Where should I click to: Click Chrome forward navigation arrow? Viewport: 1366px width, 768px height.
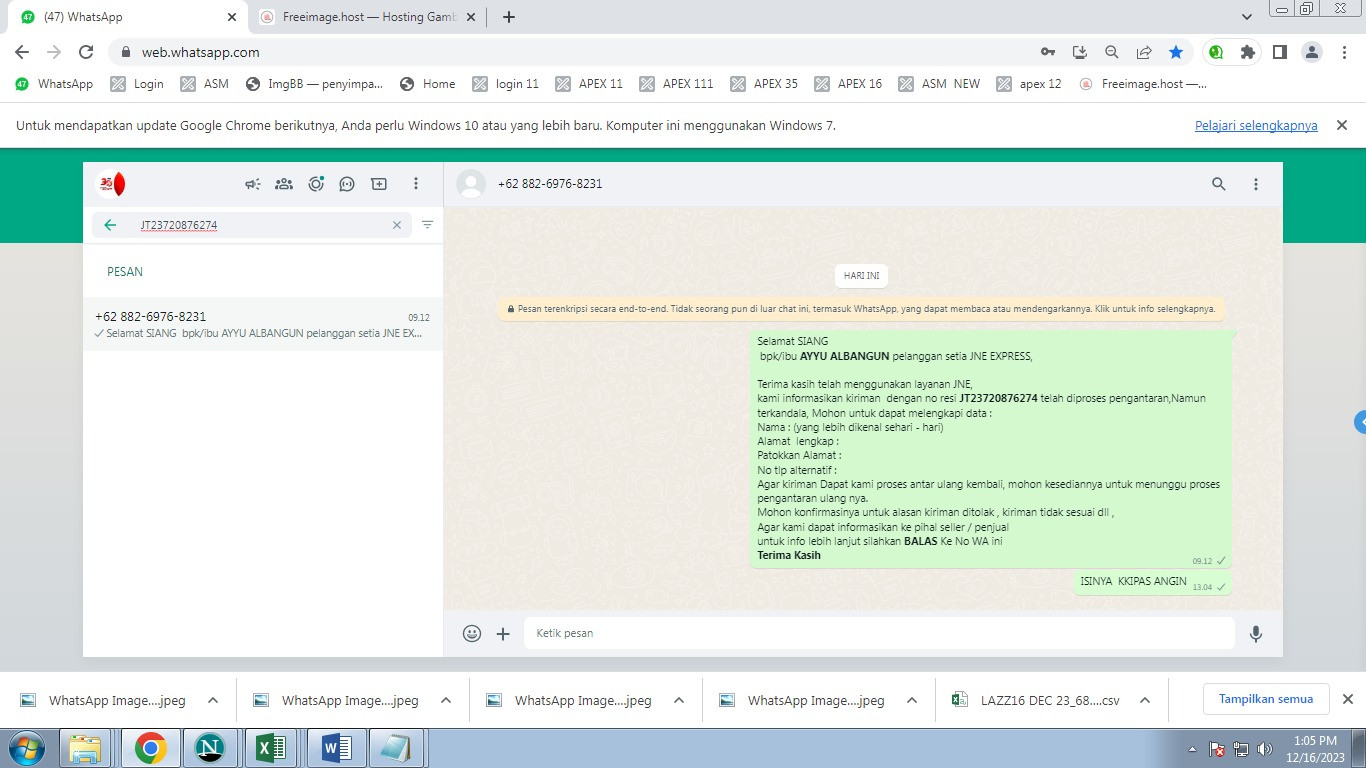(x=54, y=52)
